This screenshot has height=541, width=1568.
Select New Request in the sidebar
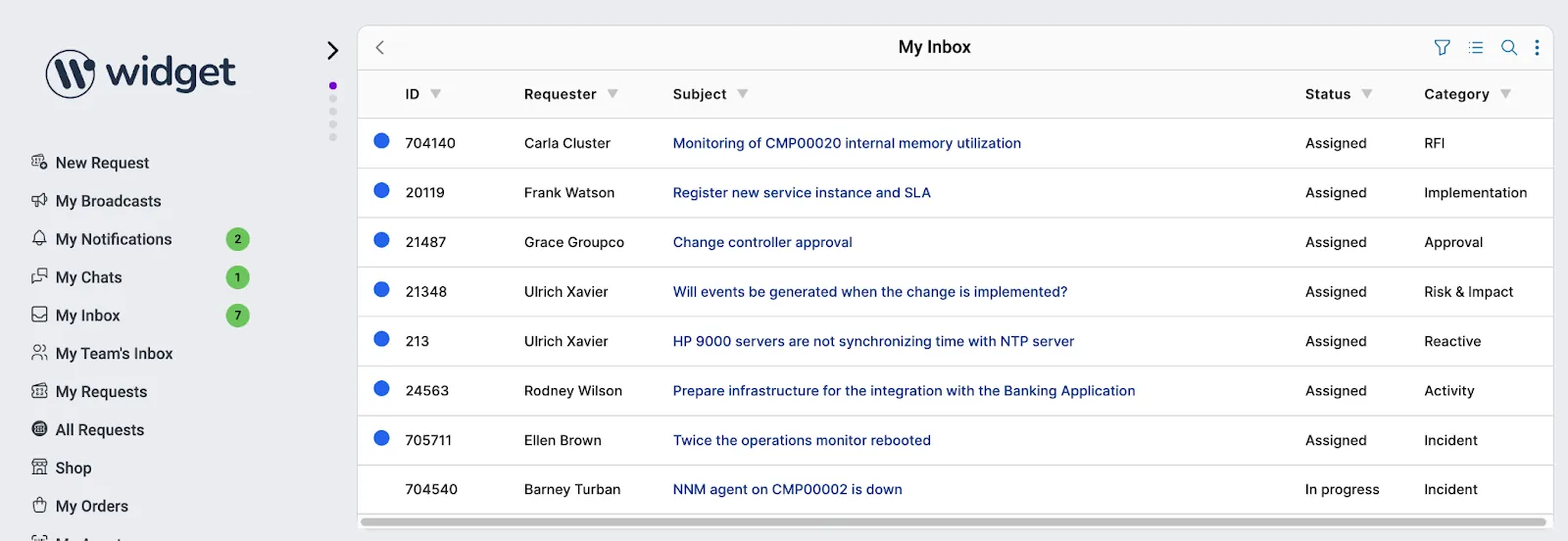[x=102, y=163]
